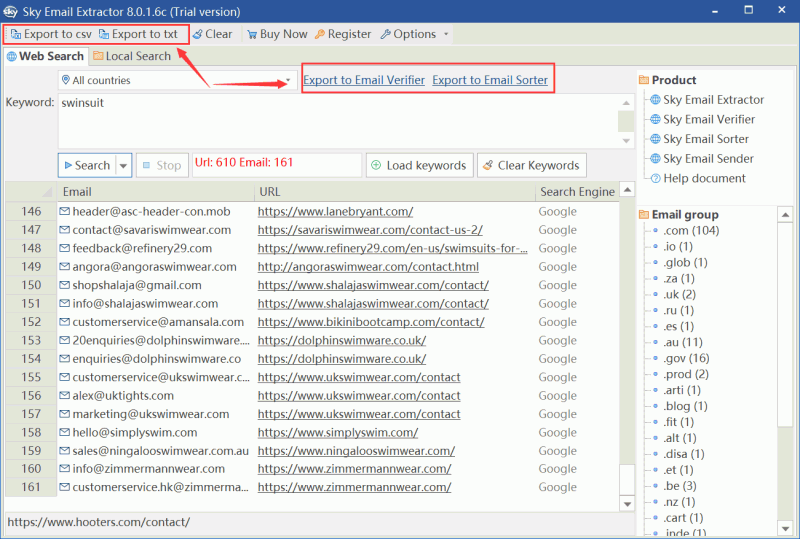Click the Export to csv toolbar icon
The height and width of the screenshot is (539, 800).
(x=16, y=34)
